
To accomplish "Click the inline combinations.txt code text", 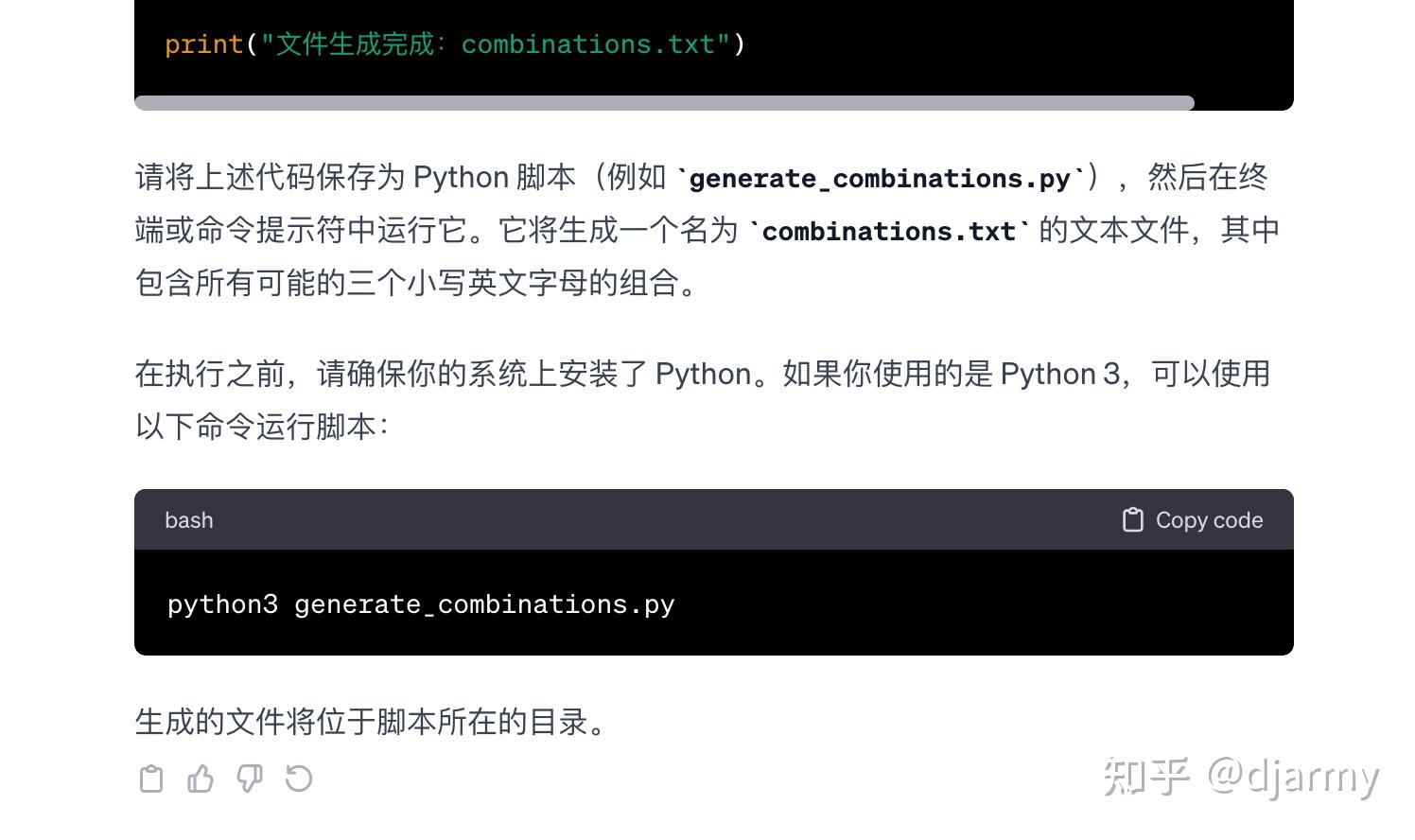I will click(889, 232).
